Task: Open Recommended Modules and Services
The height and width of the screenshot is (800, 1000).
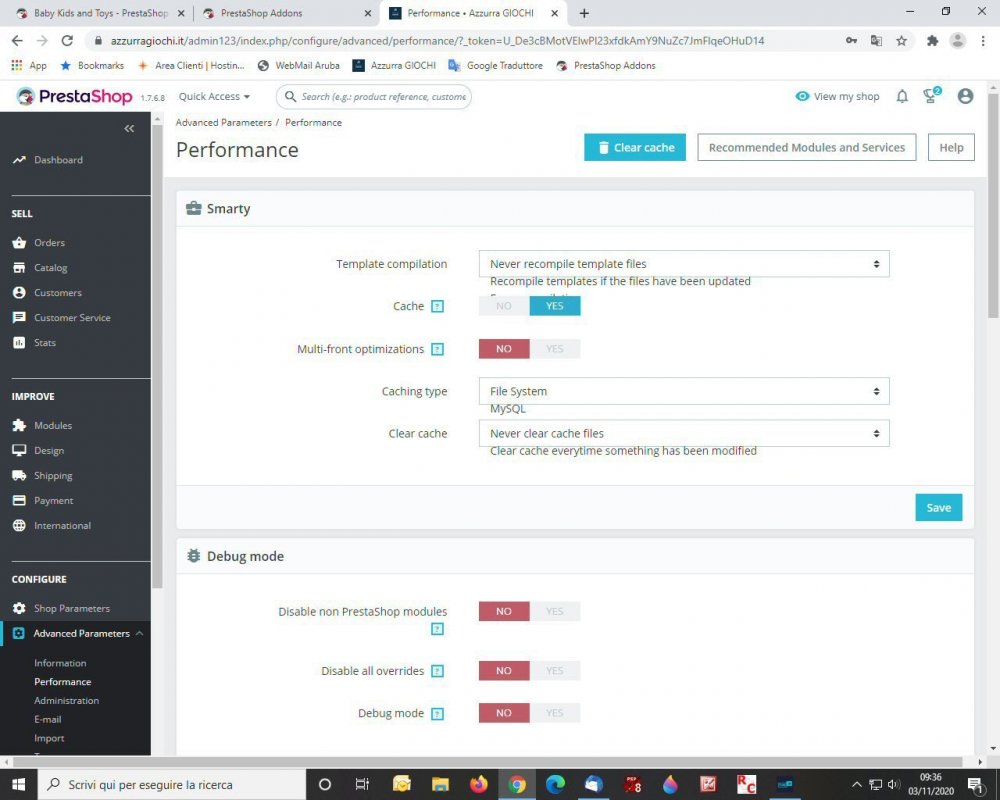Action: click(806, 147)
